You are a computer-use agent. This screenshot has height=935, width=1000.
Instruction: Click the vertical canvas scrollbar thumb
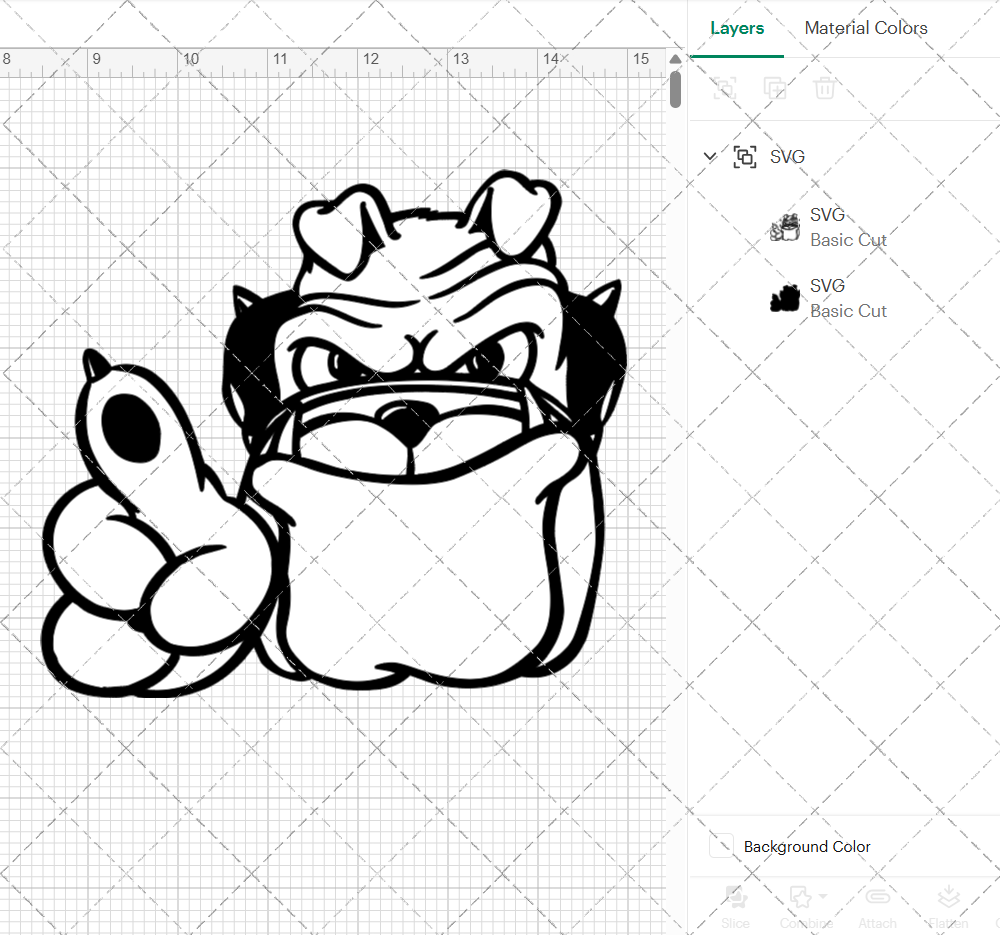click(x=675, y=89)
